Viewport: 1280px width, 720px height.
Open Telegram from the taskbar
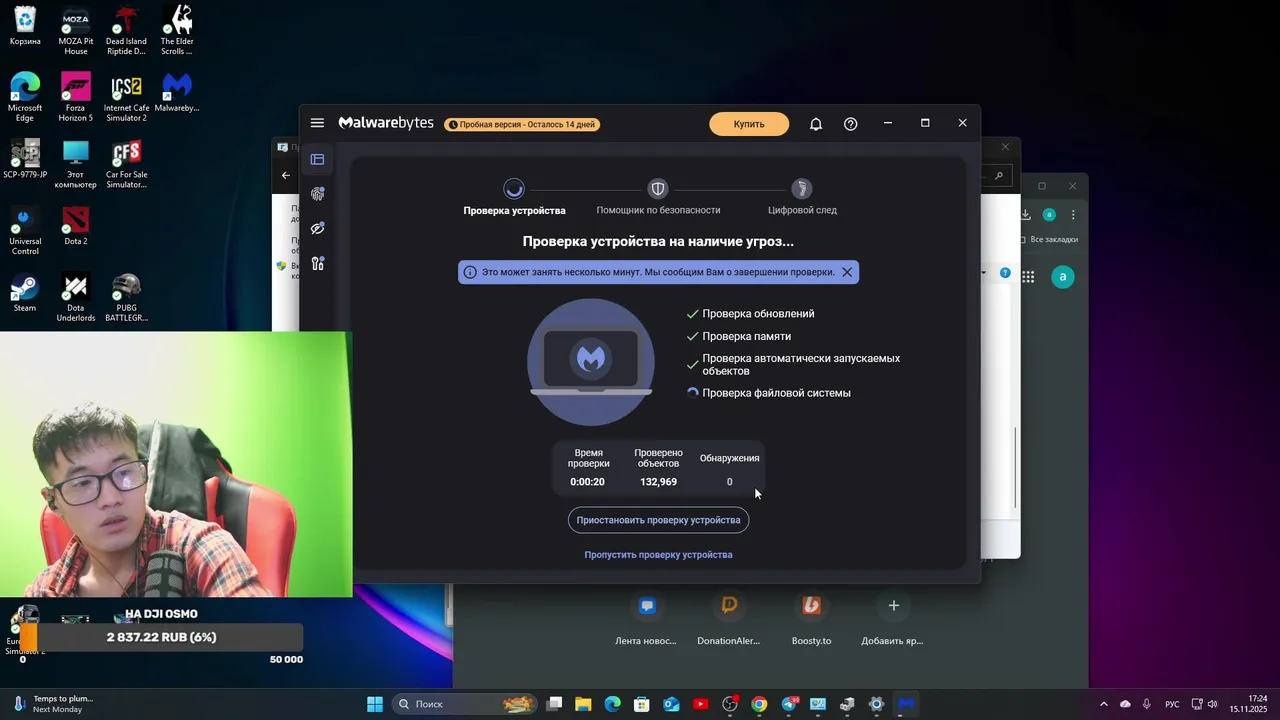pos(789,704)
